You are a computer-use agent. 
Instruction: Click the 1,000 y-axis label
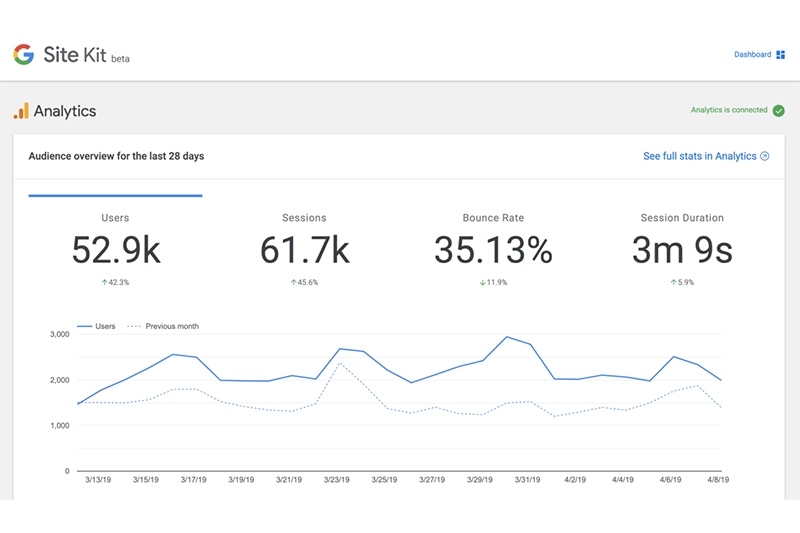(x=60, y=425)
